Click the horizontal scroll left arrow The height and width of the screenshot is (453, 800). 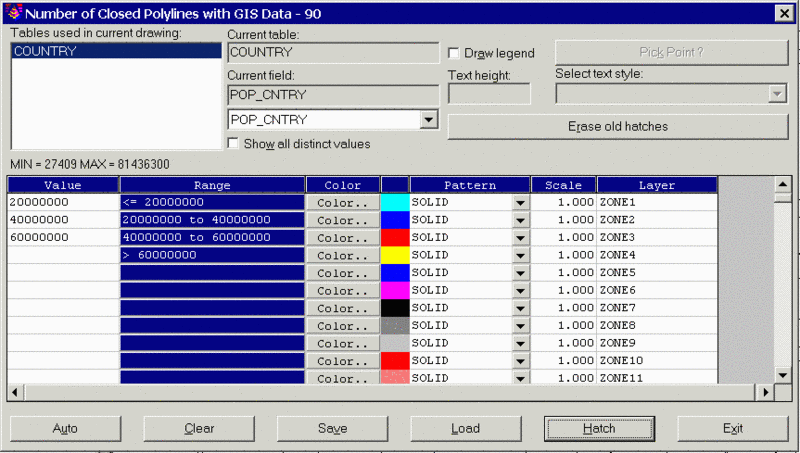pyautogui.click(x=15, y=392)
